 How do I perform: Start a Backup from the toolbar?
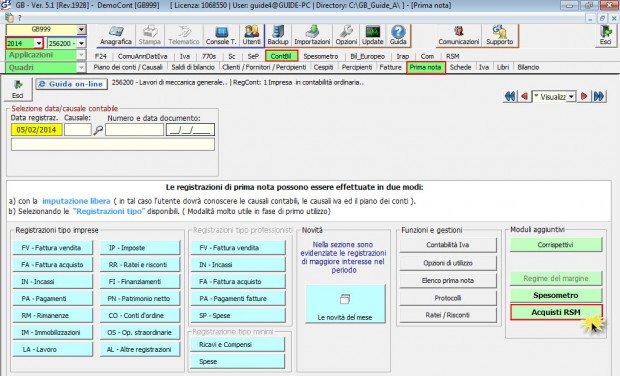coord(278,35)
